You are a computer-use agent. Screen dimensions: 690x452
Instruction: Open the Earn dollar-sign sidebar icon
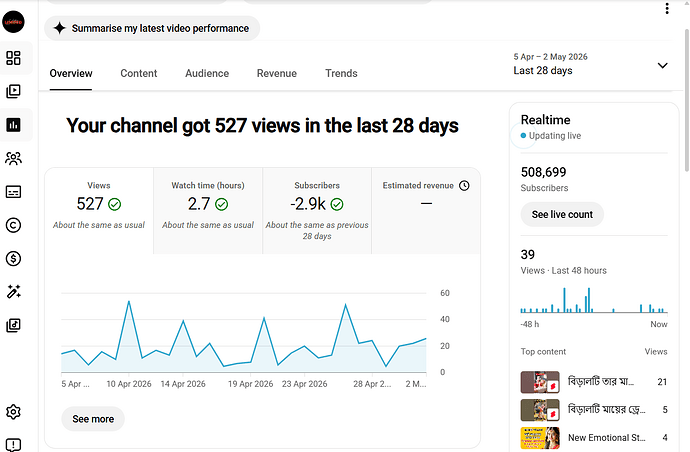point(13,259)
